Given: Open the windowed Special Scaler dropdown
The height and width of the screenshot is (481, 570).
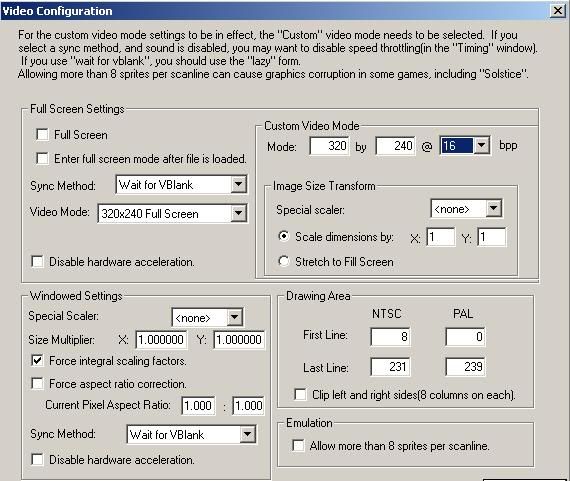Looking at the screenshot, I should (207, 318).
